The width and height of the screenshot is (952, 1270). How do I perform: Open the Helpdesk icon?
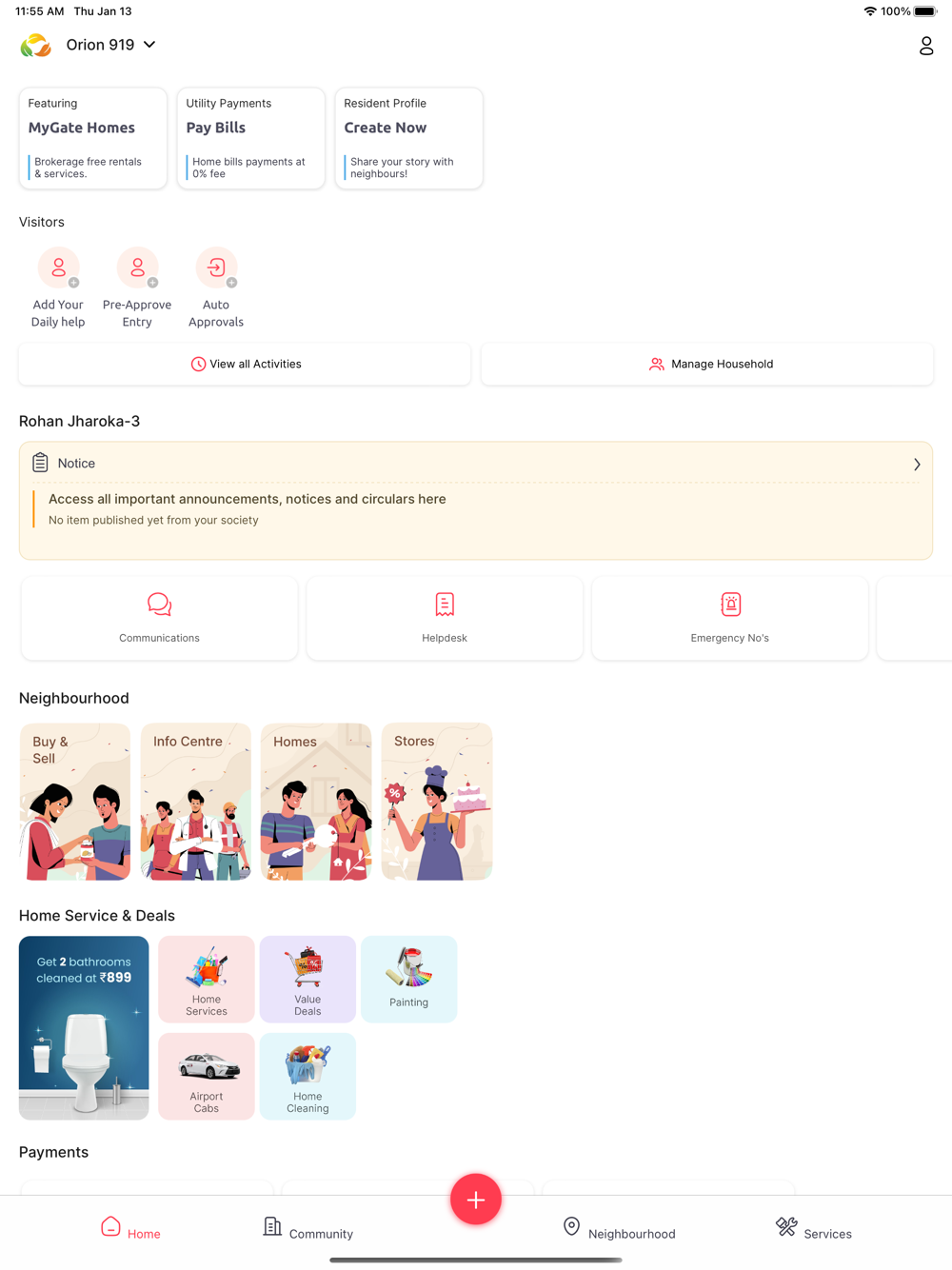point(445,605)
